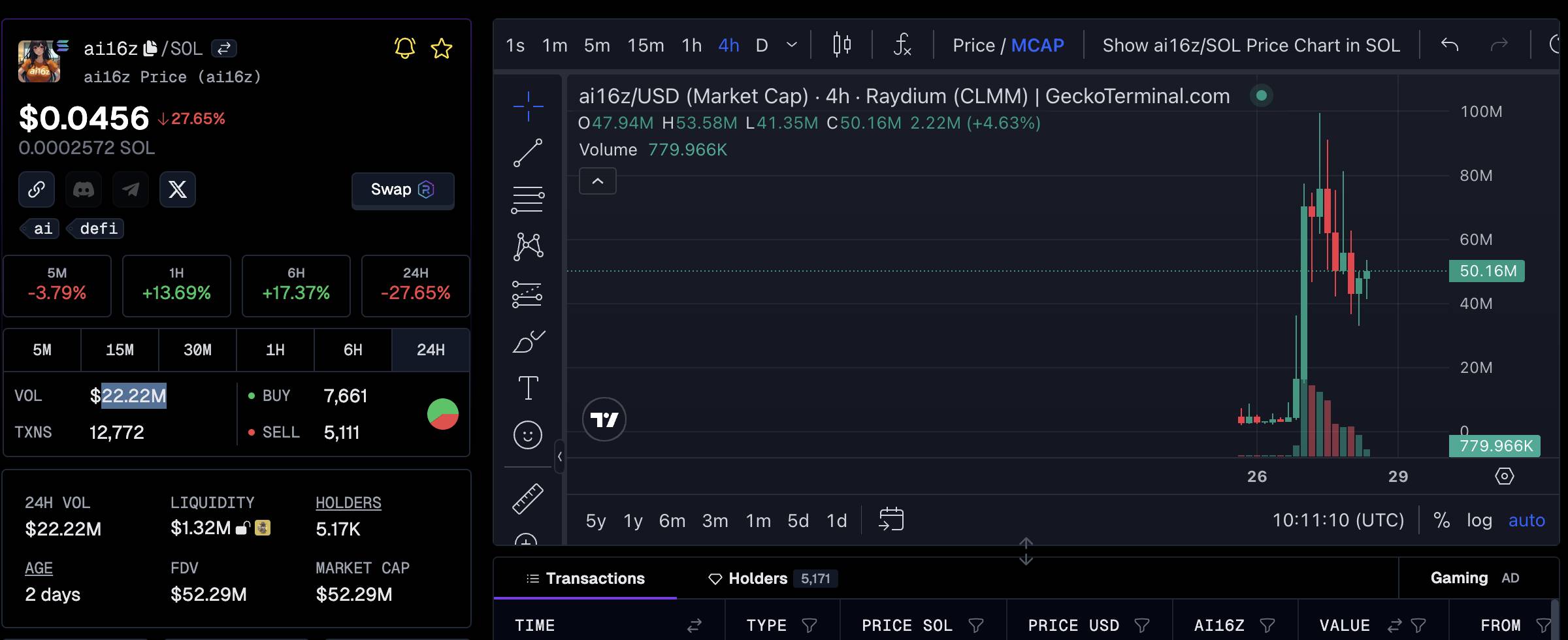
Task: Undo the last chart action
Action: (1450, 44)
